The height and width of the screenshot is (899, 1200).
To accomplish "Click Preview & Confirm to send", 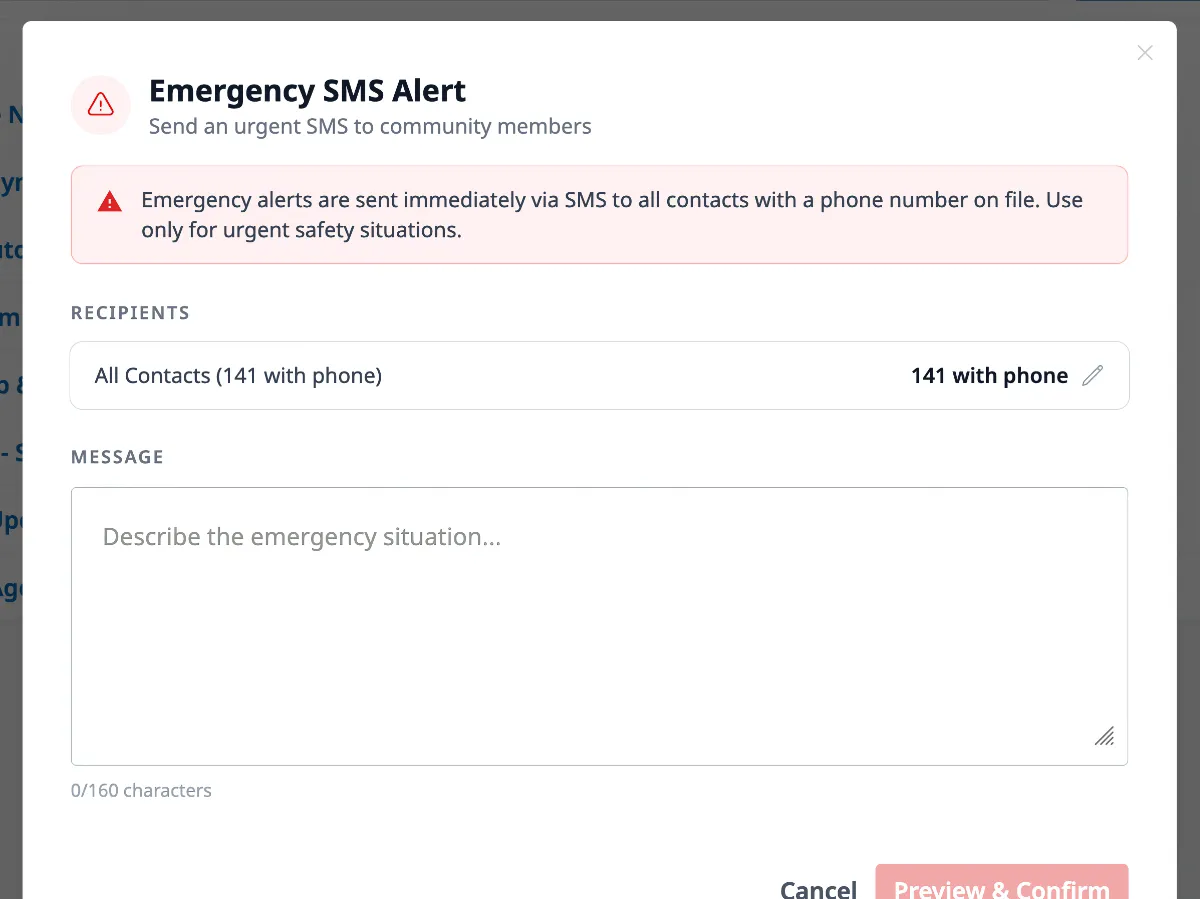I will pos(1001,886).
